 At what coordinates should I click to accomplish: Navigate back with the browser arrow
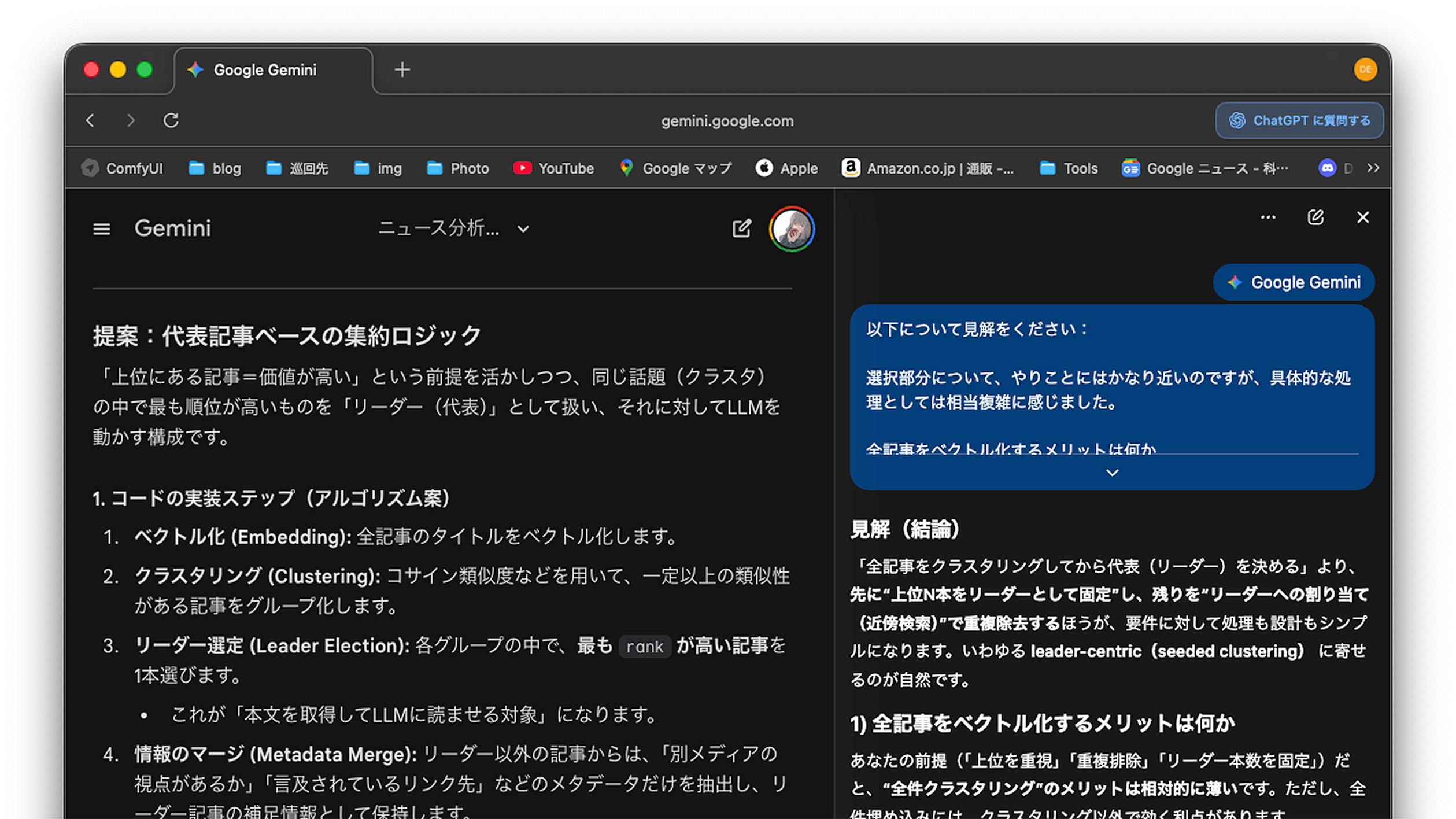click(90, 120)
